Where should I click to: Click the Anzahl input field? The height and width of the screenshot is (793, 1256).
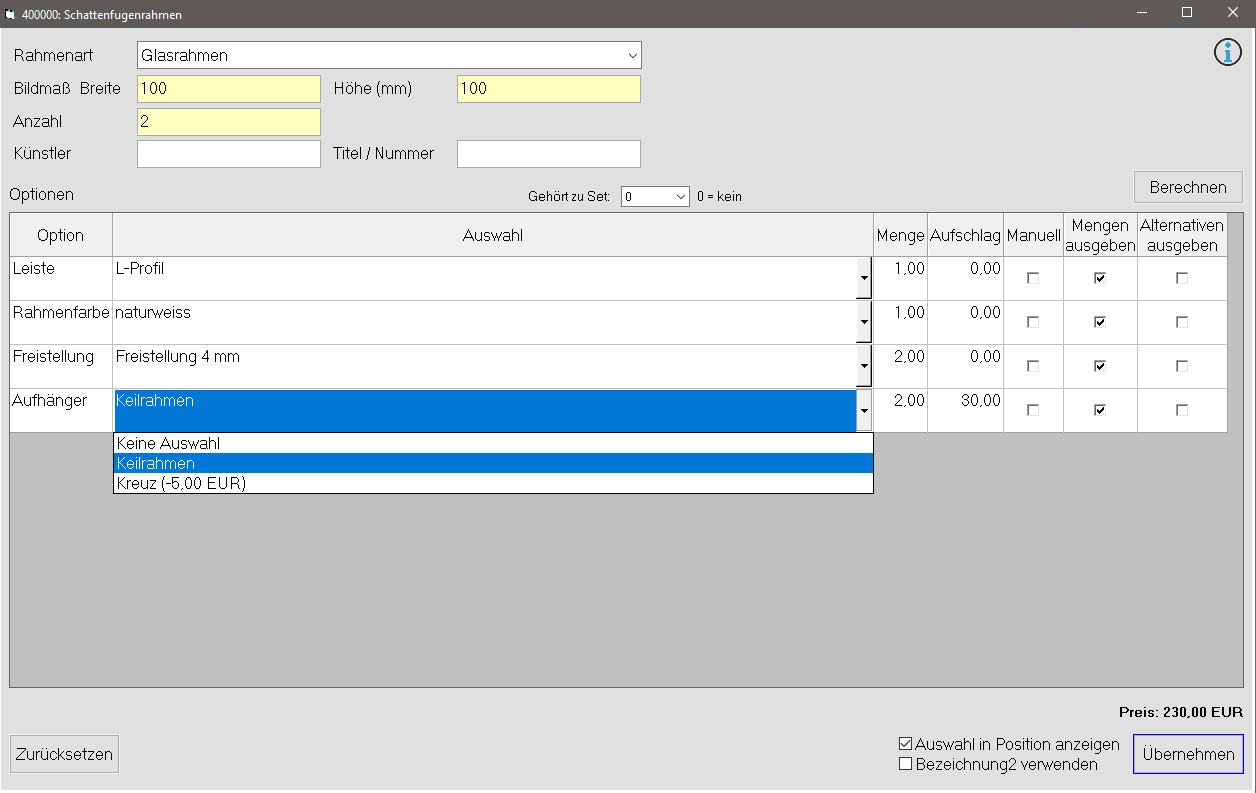tap(228, 122)
